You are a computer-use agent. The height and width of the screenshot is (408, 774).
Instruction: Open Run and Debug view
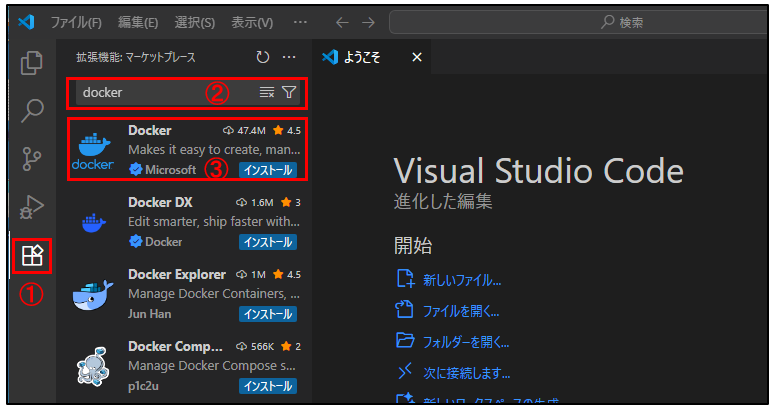point(32,207)
